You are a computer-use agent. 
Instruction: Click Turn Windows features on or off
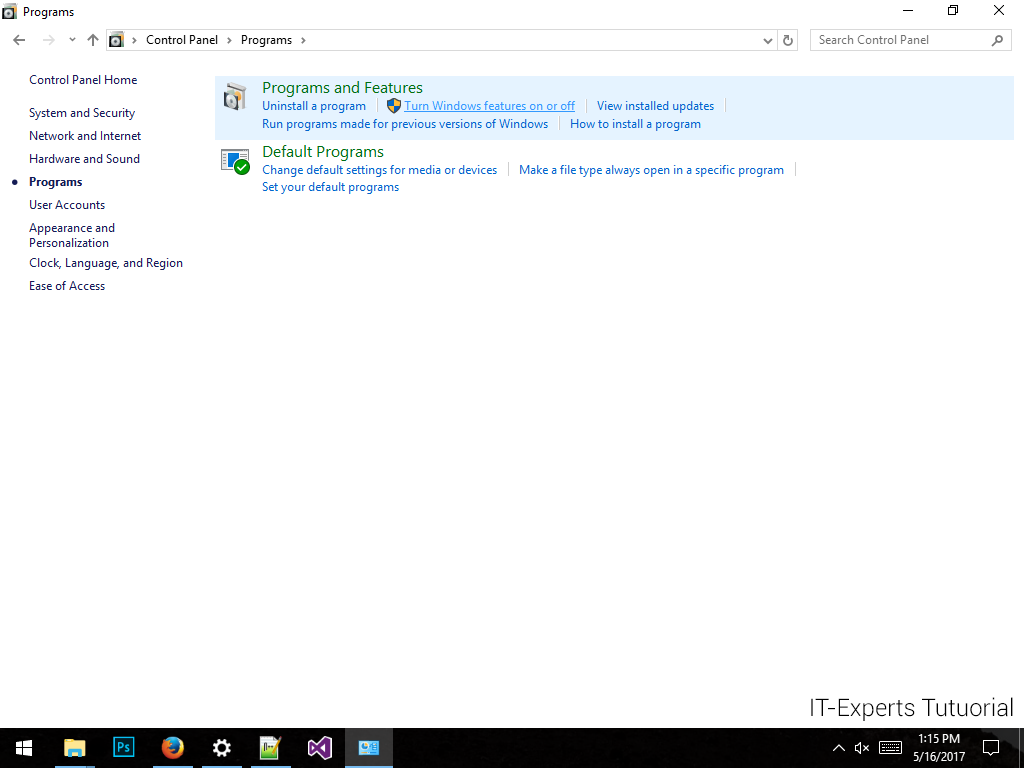[489, 106]
